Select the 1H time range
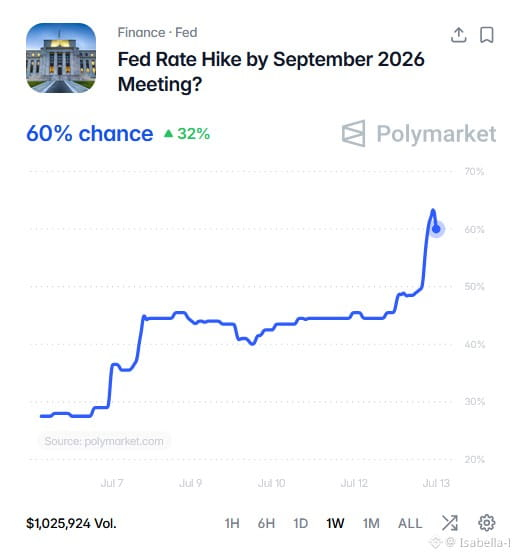 click(232, 523)
